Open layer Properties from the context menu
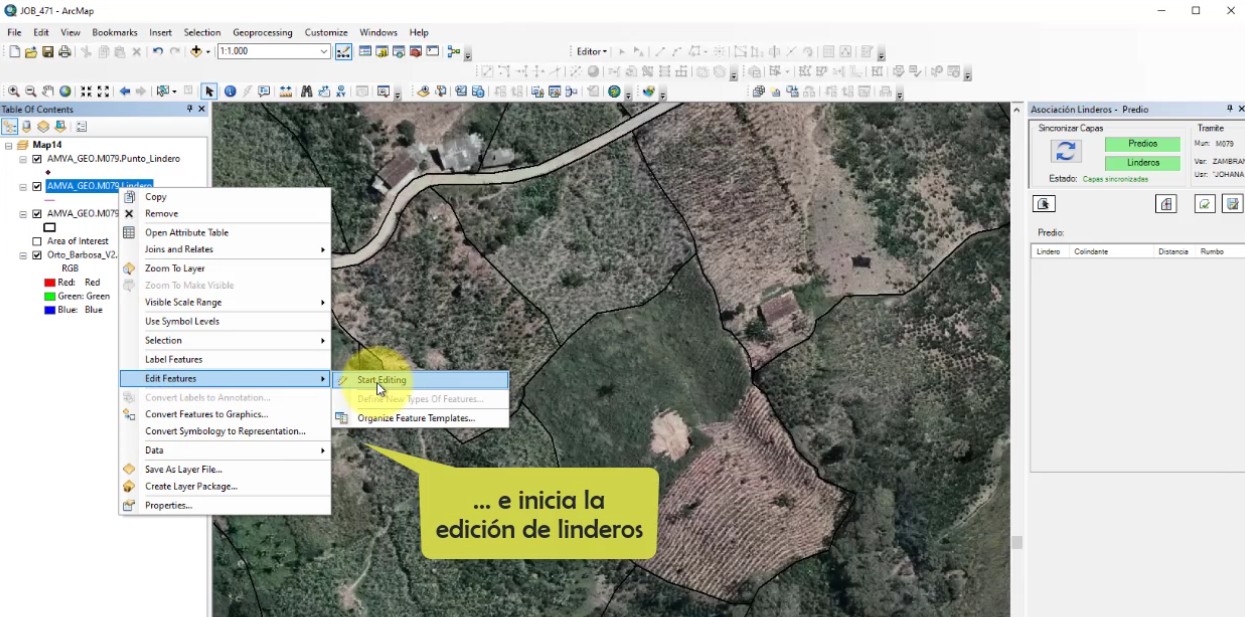1245x617 pixels. pyautogui.click(x=225, y=505)
